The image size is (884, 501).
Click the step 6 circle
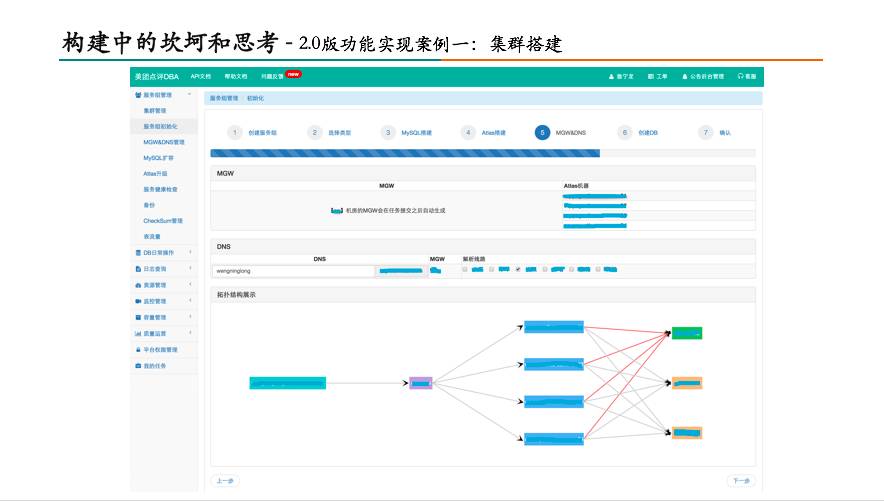click(625, 132)
